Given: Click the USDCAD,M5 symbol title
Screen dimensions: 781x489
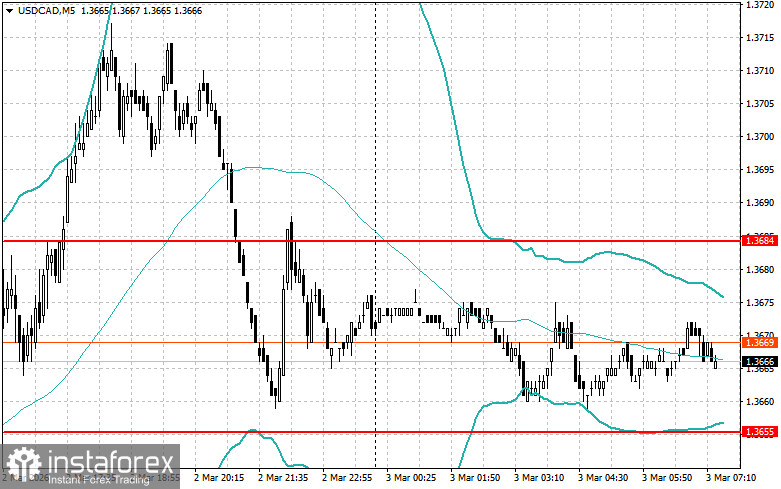Looking at the screenshot, I should (x=46, y=10).
